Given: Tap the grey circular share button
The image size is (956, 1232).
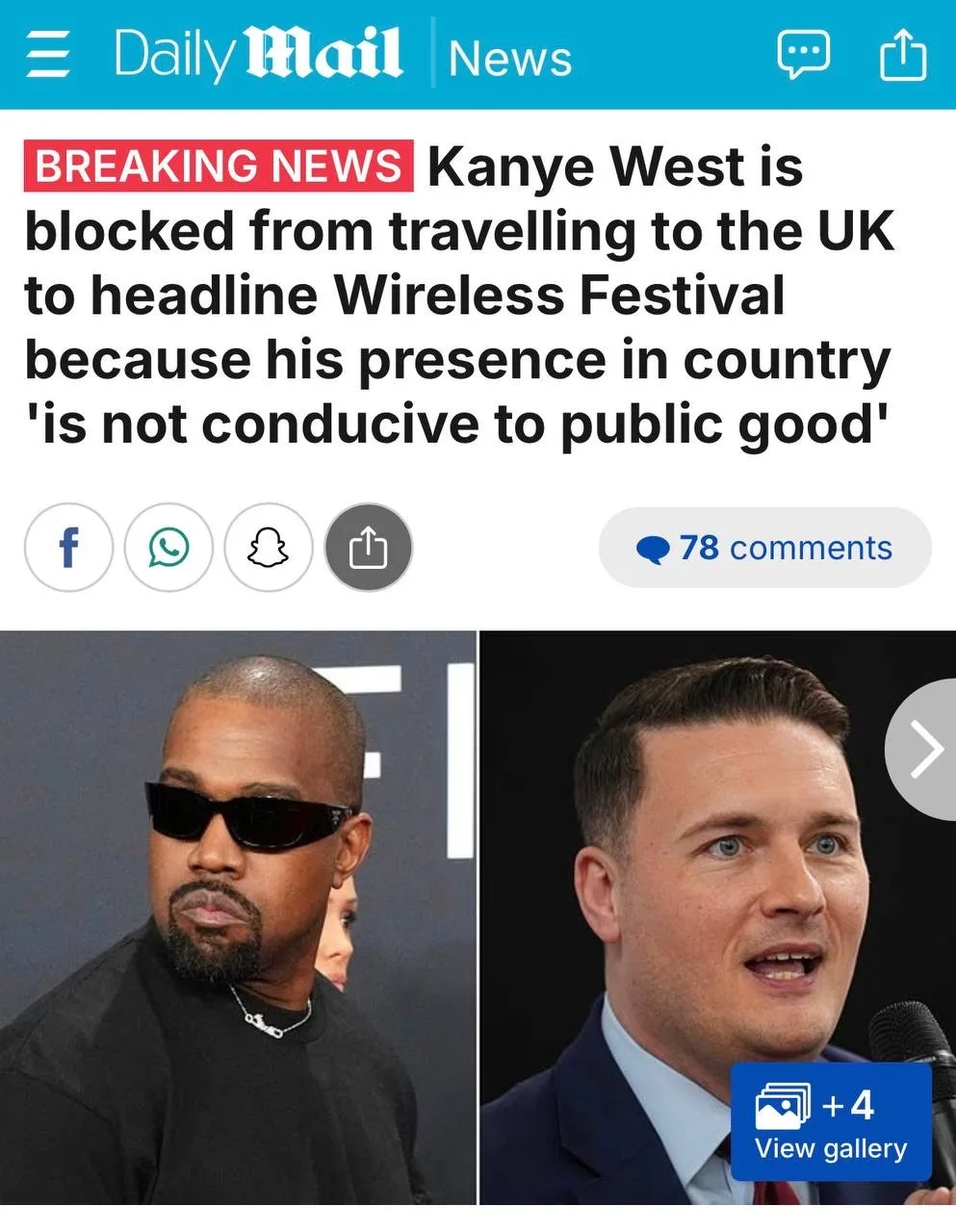Looking at the screenshot, I should coord(369,548).
